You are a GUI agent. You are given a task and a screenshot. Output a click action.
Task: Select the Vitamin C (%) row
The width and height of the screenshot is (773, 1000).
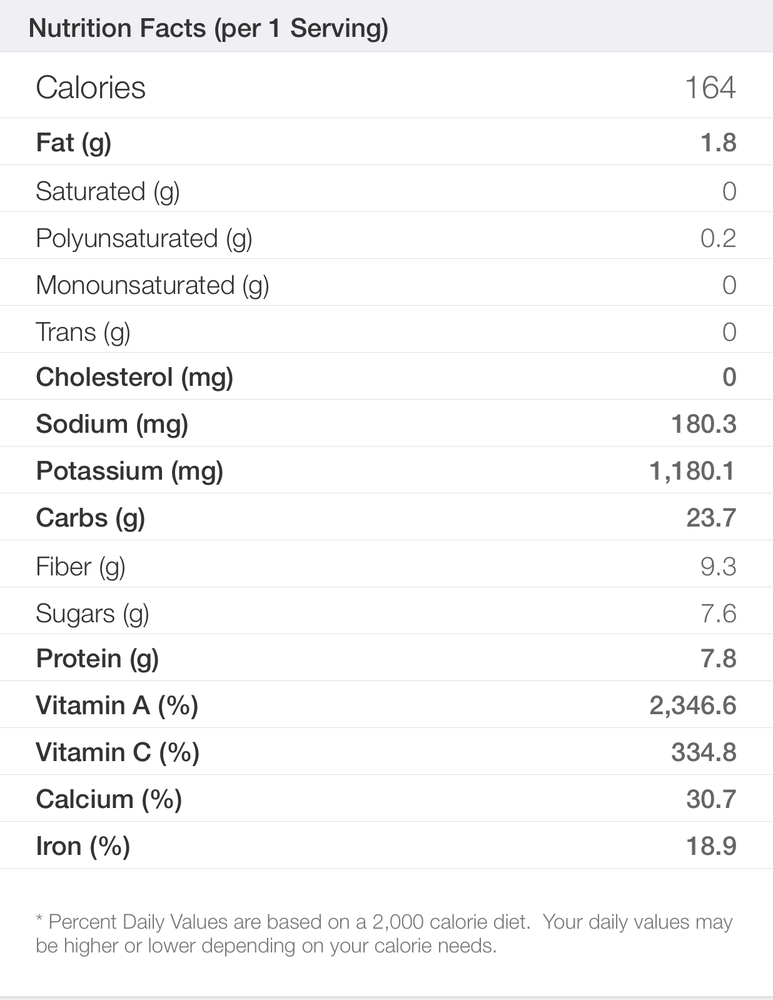tap(386, 751)
